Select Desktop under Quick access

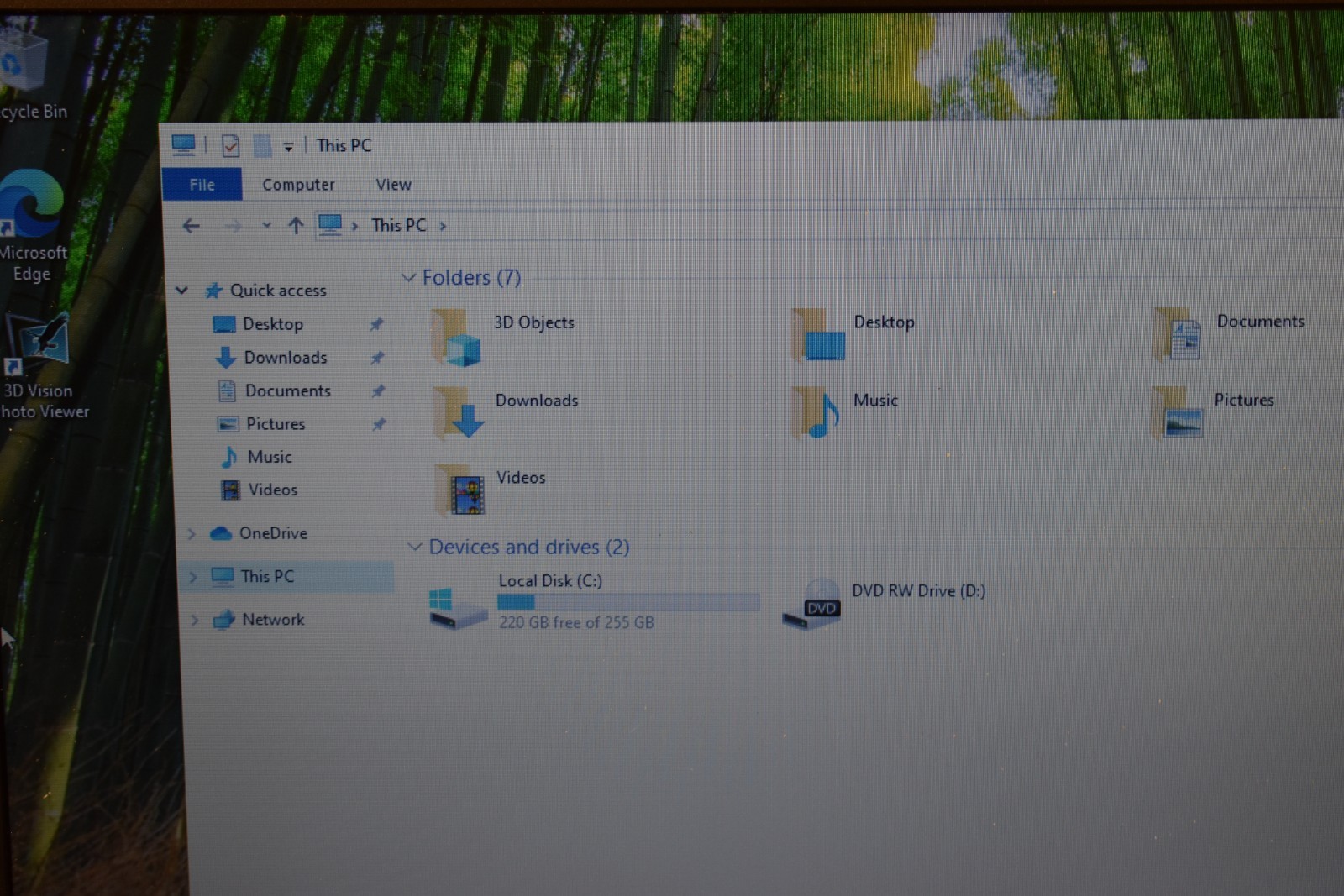pos(273,324)
